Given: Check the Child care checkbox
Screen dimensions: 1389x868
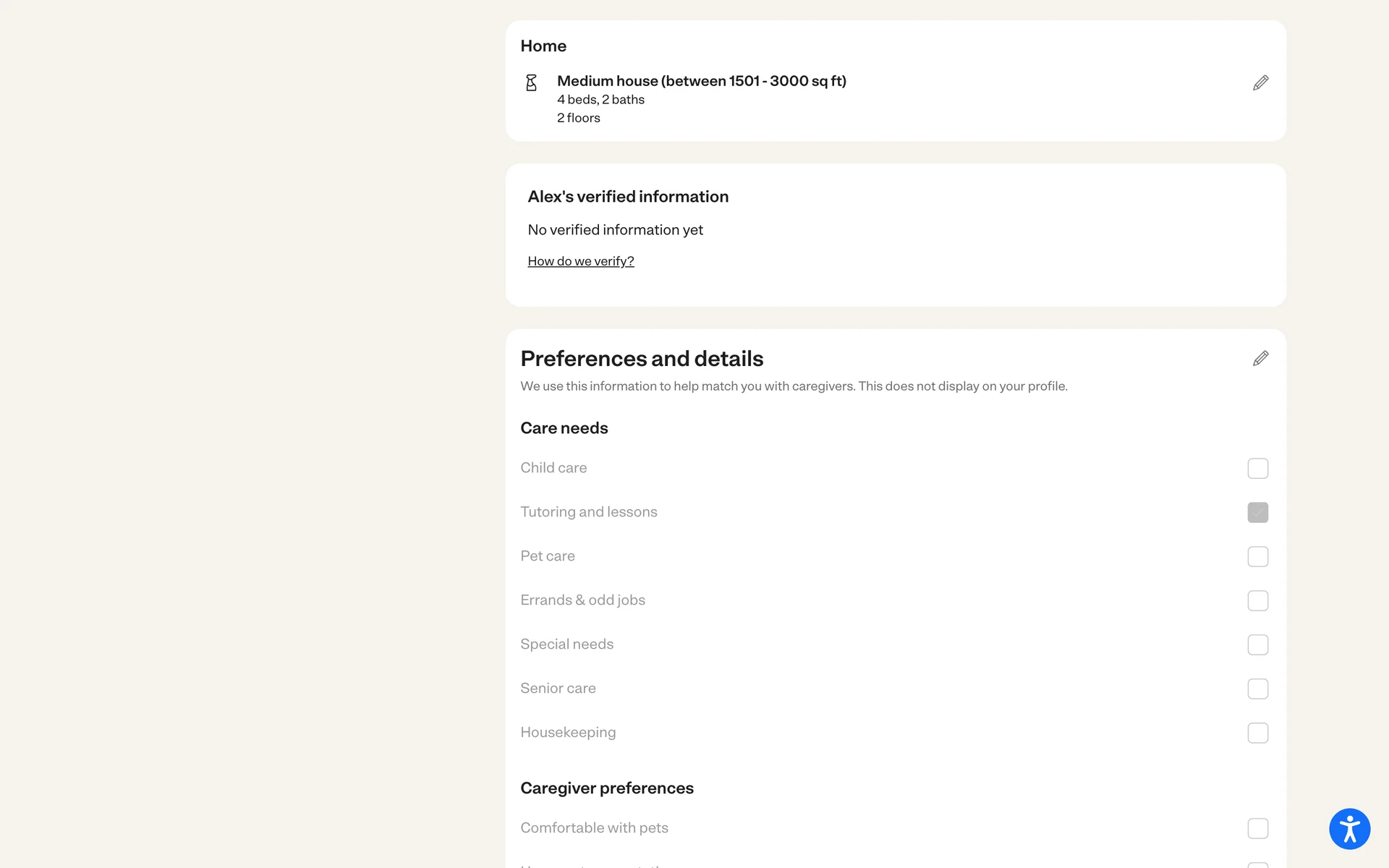Looking at the screenshot, I should 1257,469.
